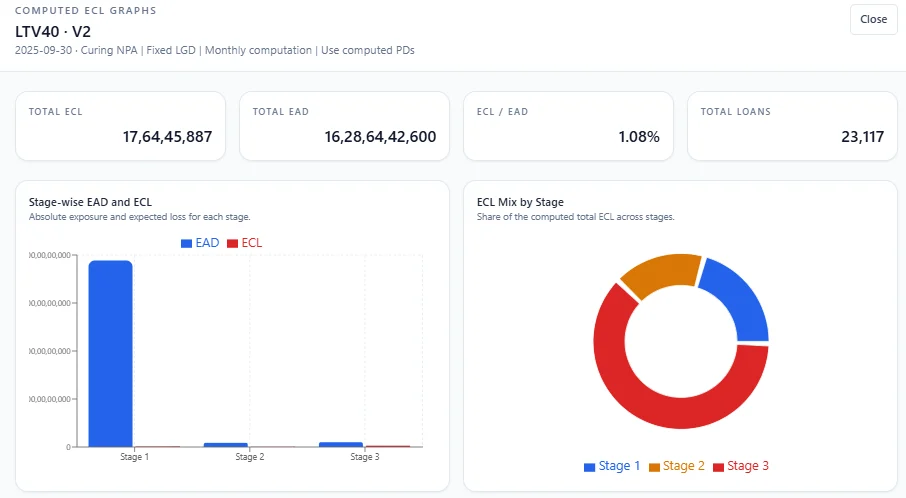
Task: Open the ECL / EAD ratio card
Action: coord(568,126)
